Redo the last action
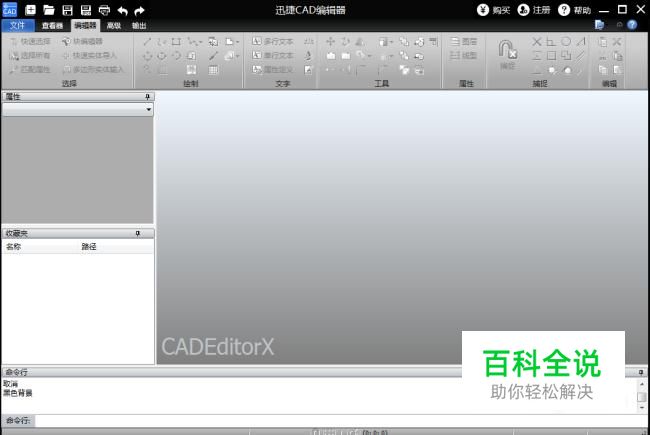The width and height of the screenshot is (650, 435). coord(140,10)
